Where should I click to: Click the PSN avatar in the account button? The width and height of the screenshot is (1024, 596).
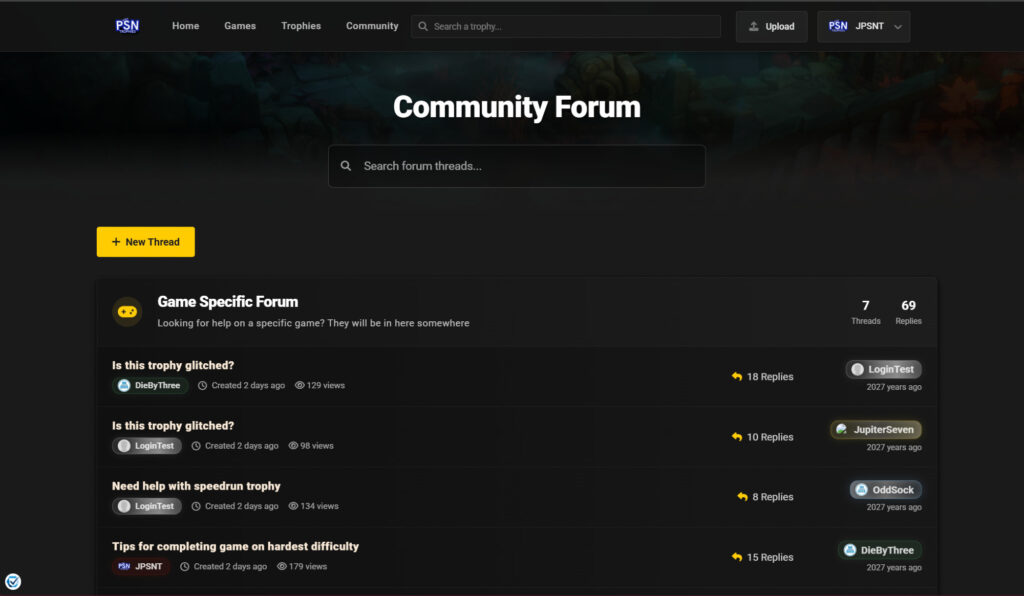click(838, 26)
